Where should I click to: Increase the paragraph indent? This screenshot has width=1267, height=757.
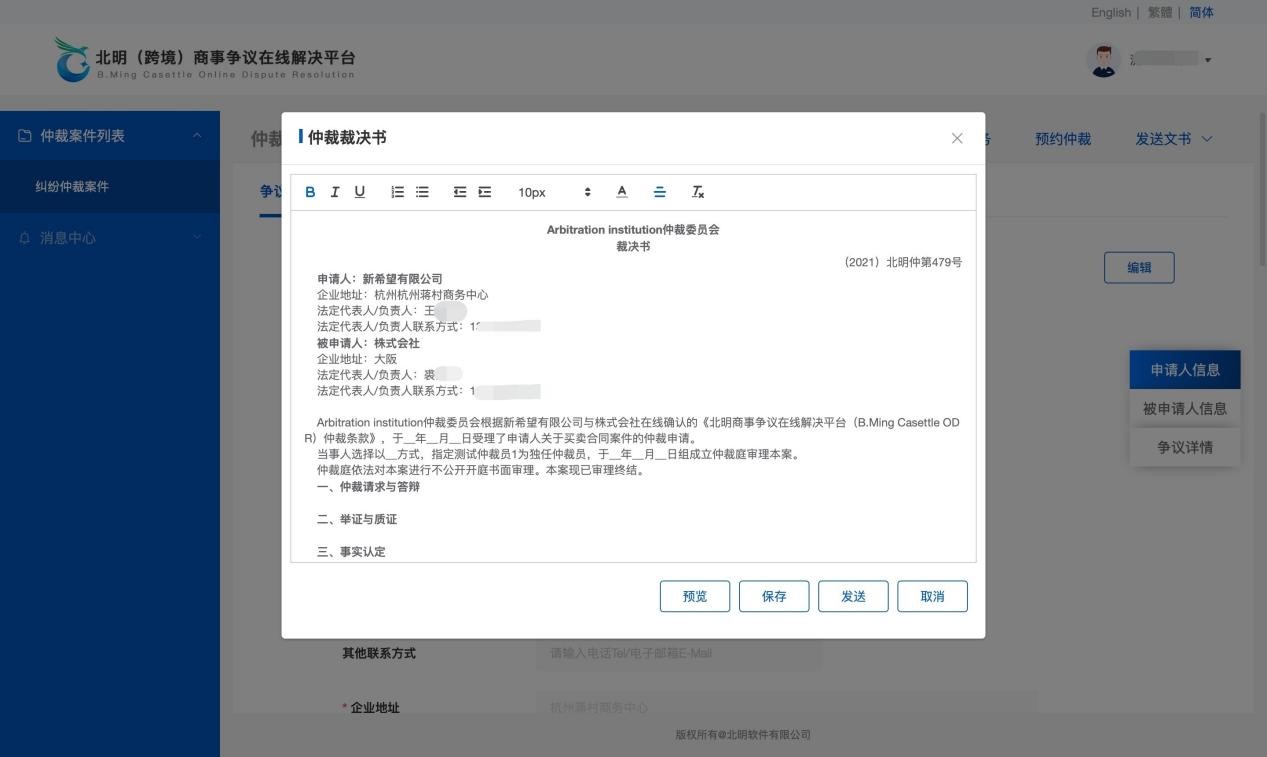[x=485, y=192]
